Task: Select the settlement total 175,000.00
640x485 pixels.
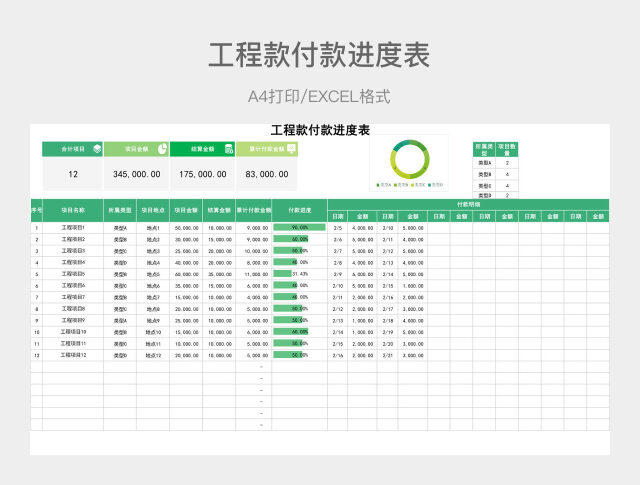Action: tap(203, 174)
